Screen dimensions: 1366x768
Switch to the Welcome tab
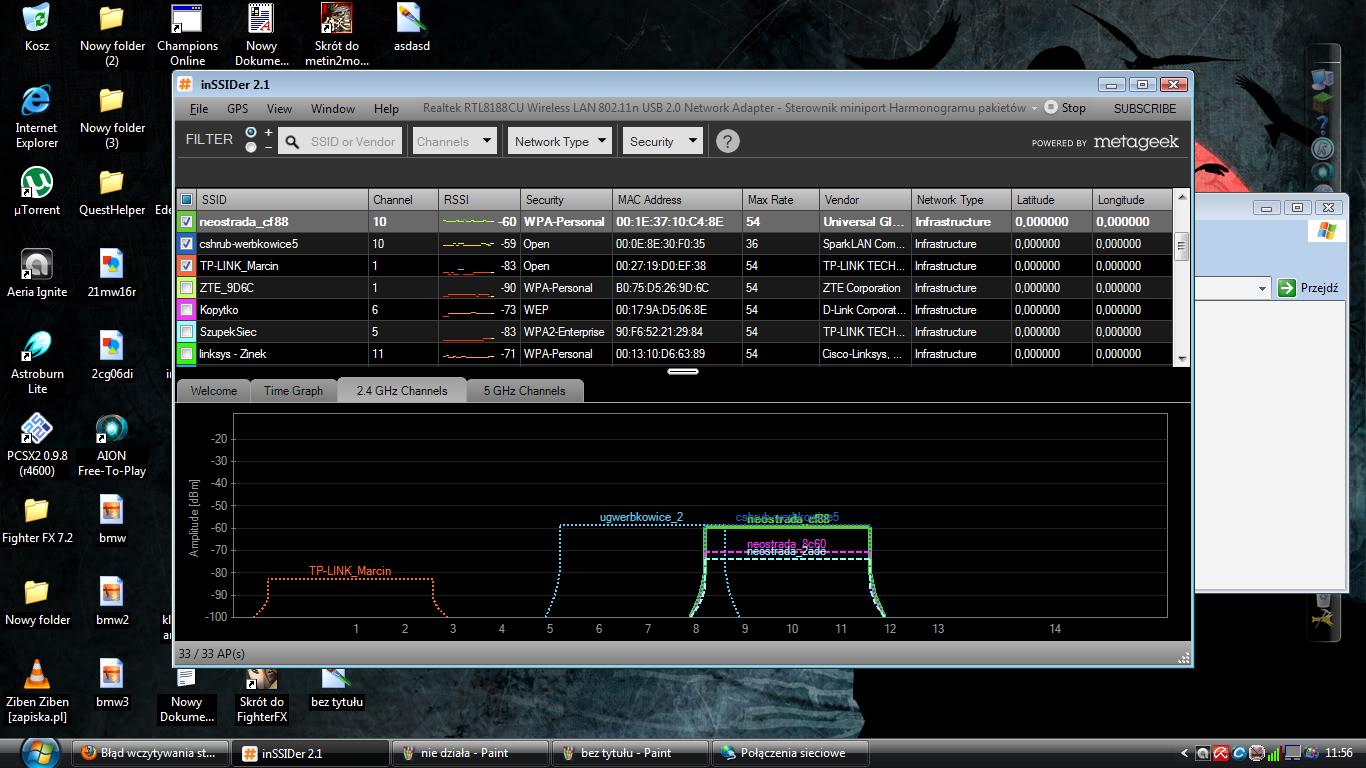214,391
